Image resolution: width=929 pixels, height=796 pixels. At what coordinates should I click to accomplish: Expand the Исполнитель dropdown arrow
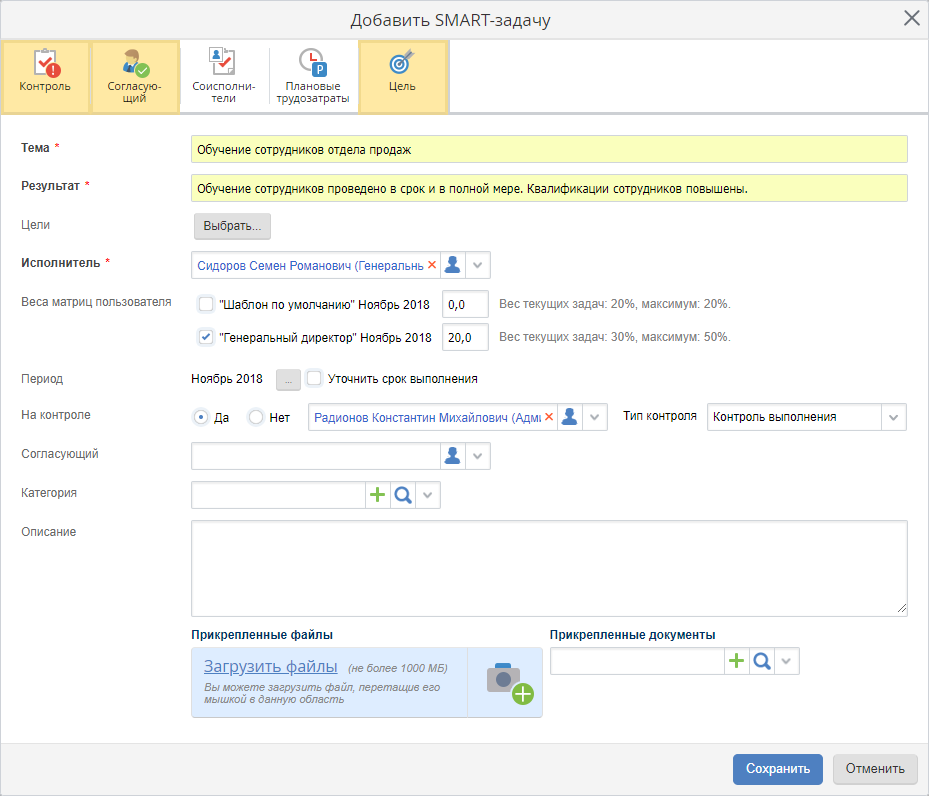478,265
